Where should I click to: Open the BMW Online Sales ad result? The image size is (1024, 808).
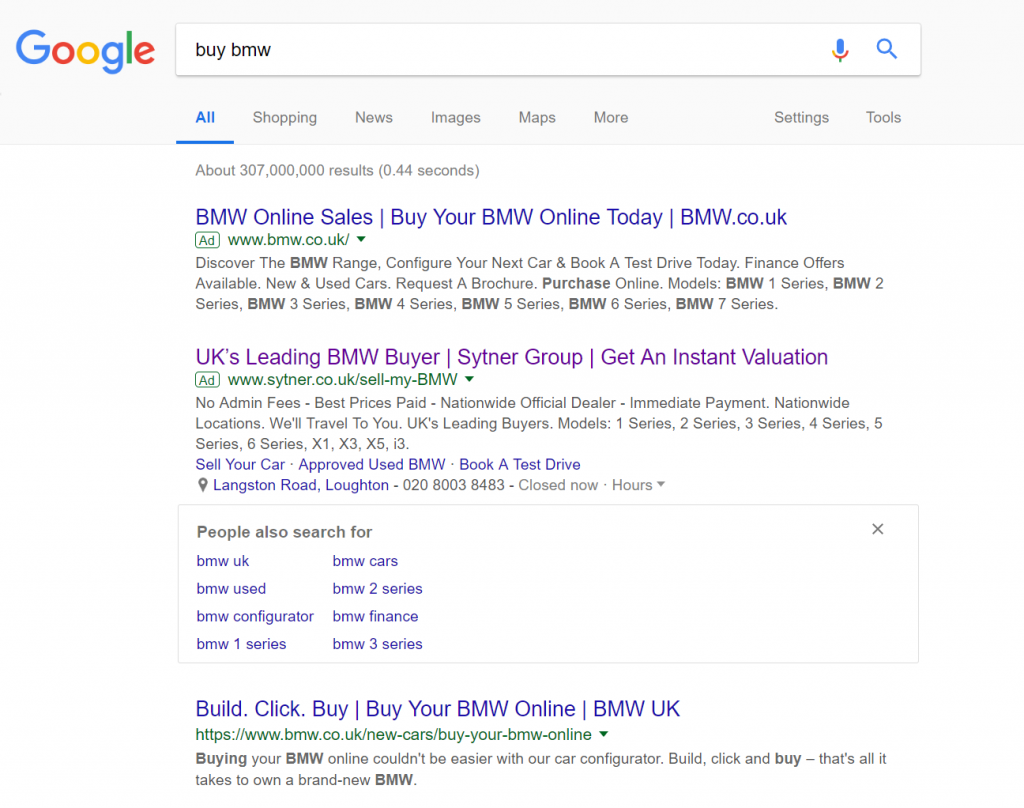point(491,217)
